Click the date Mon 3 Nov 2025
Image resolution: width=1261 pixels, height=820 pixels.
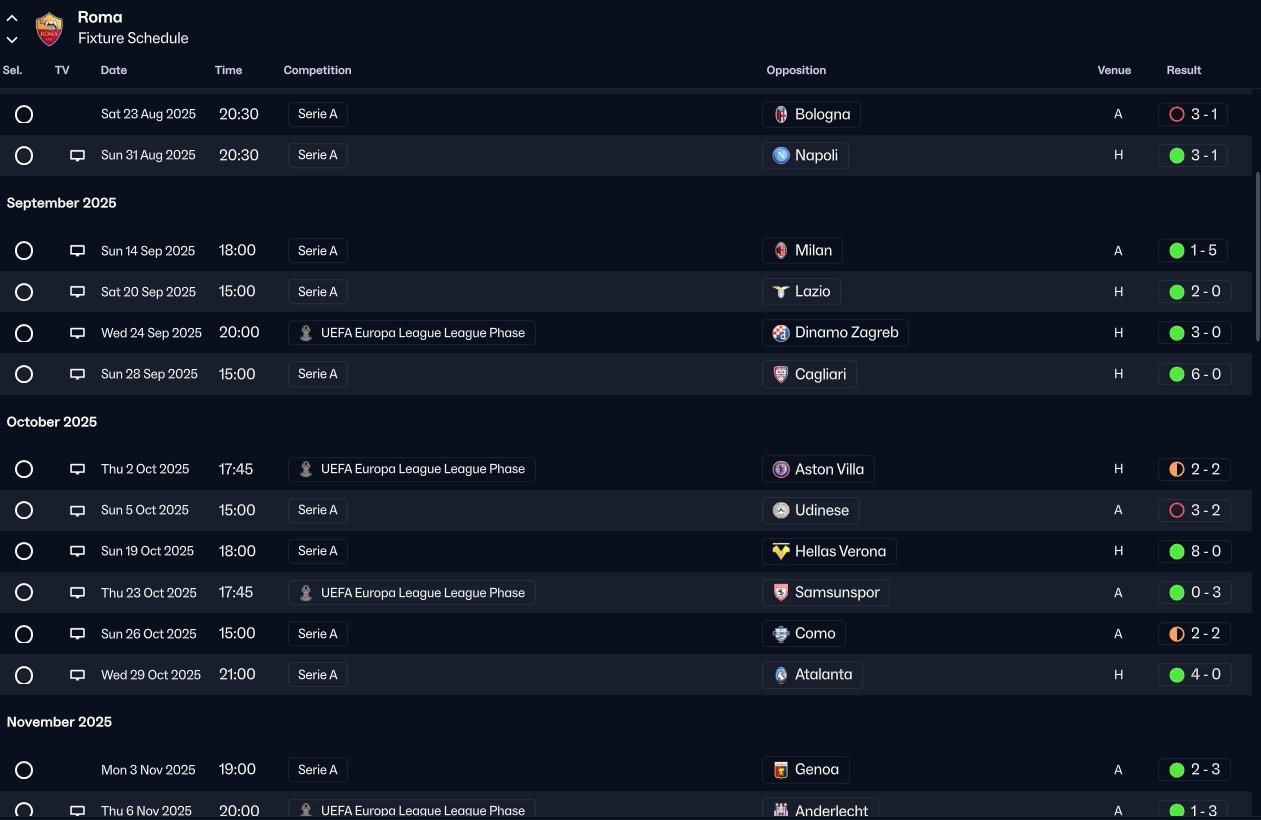(x=148, y=770)
